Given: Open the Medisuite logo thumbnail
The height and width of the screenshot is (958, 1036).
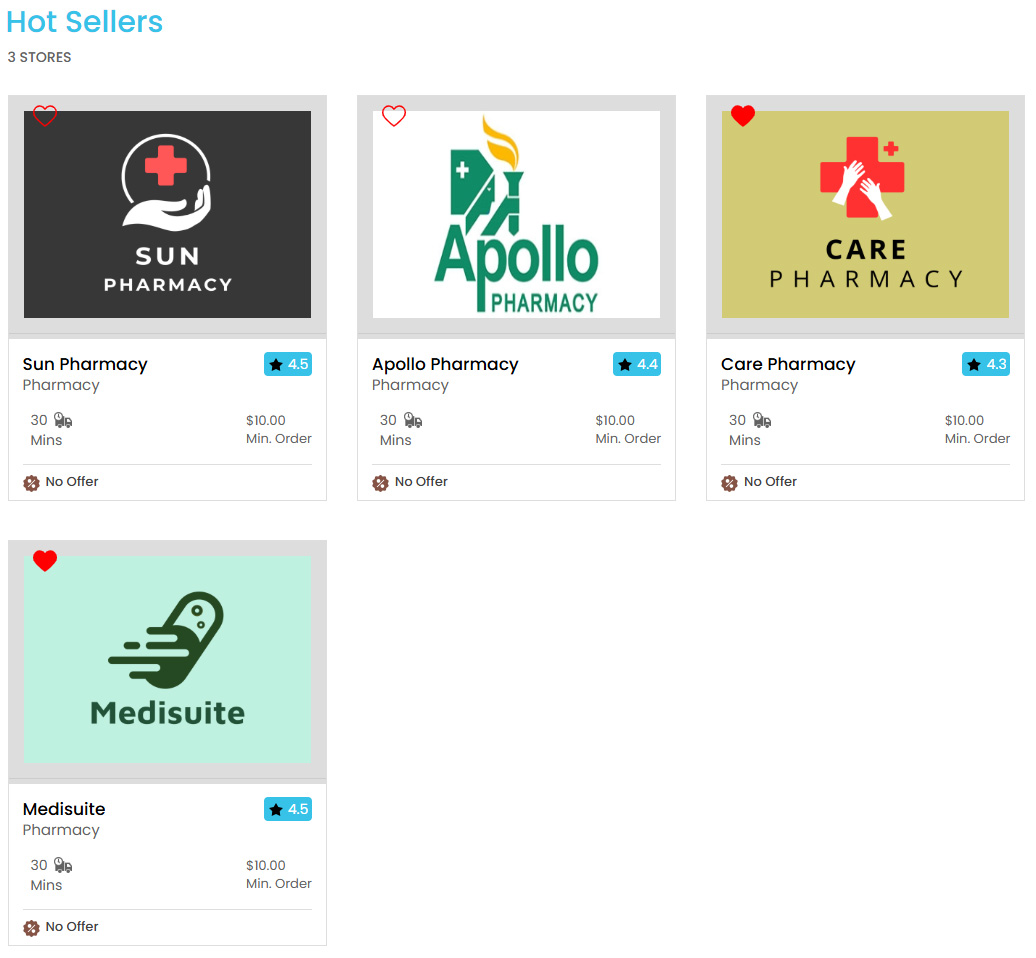Looking at the screenshot, I should pyautogui.click(x=167, y=659).
